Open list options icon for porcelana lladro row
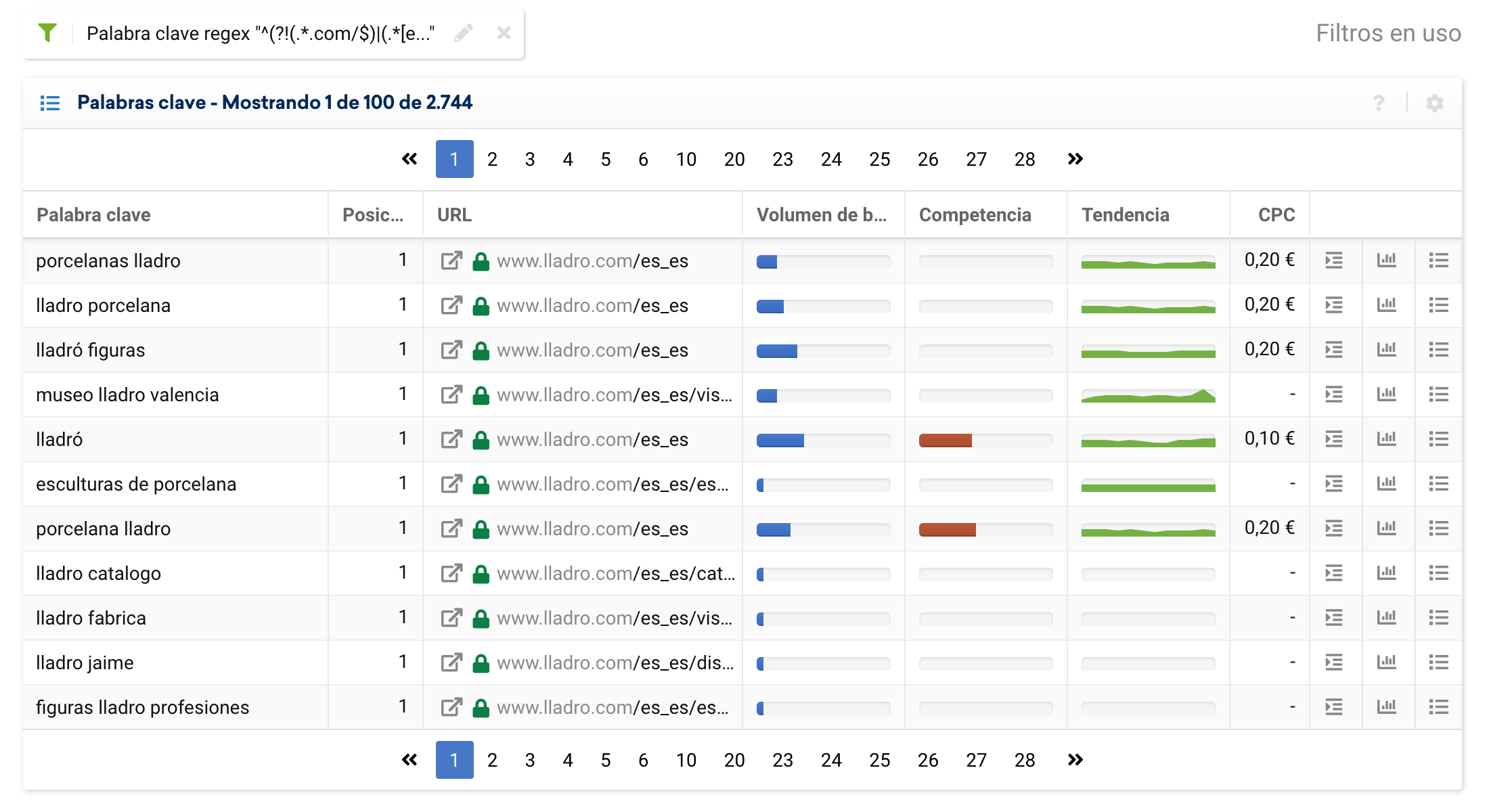Screen dimensions: 1489x812 tap(1439, 528)
